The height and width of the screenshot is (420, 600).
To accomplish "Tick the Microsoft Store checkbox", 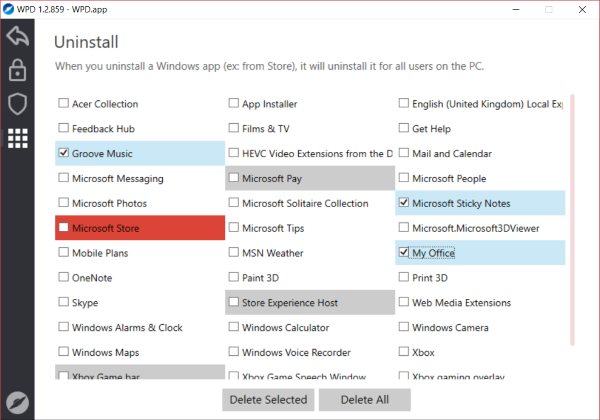I will coord(64,228).
